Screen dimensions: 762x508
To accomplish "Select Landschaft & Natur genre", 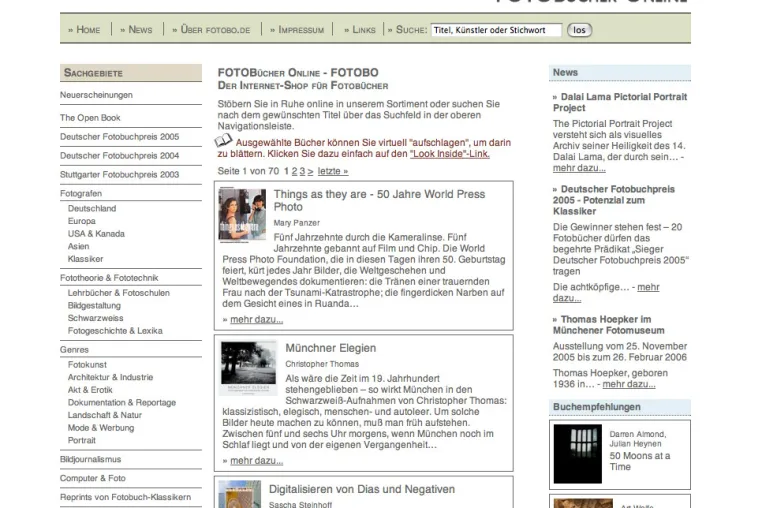I will point(104,415).
